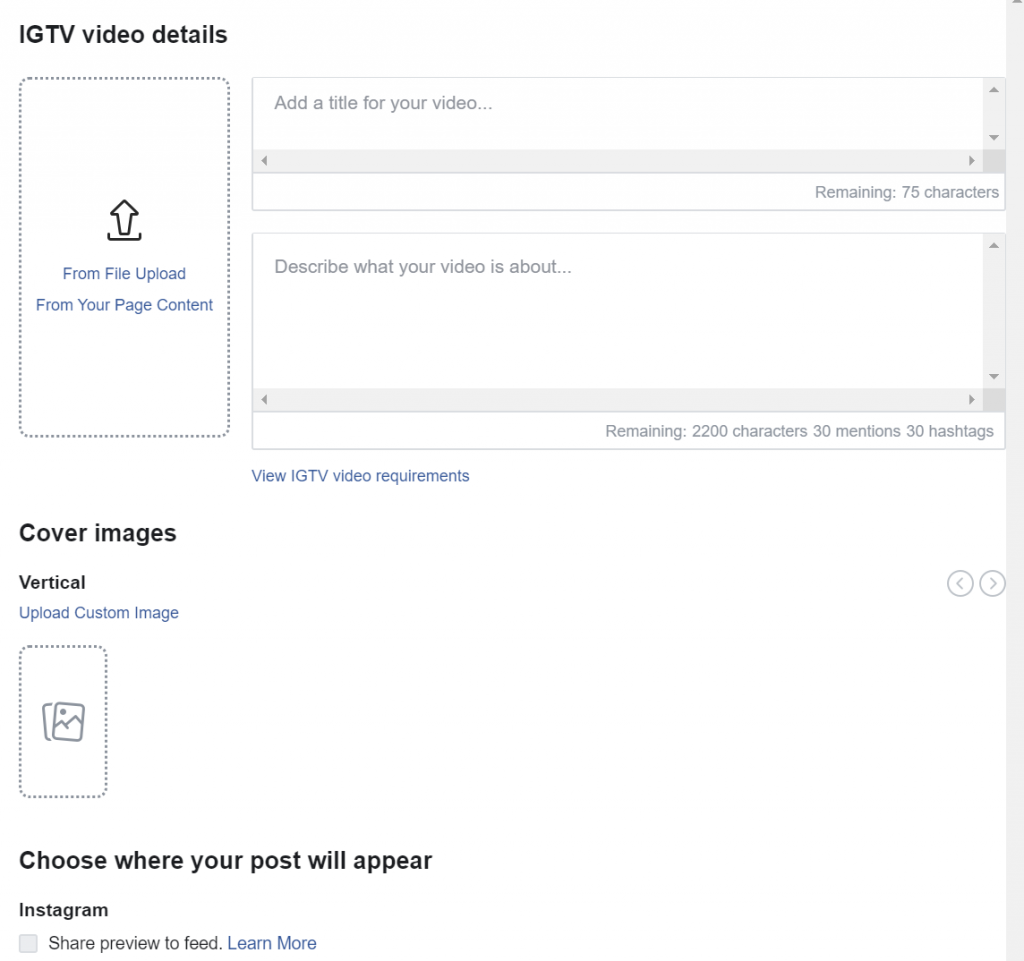Click the Choose where your post will appear heading
1024x961 pixels.
[x=225, y=860]
